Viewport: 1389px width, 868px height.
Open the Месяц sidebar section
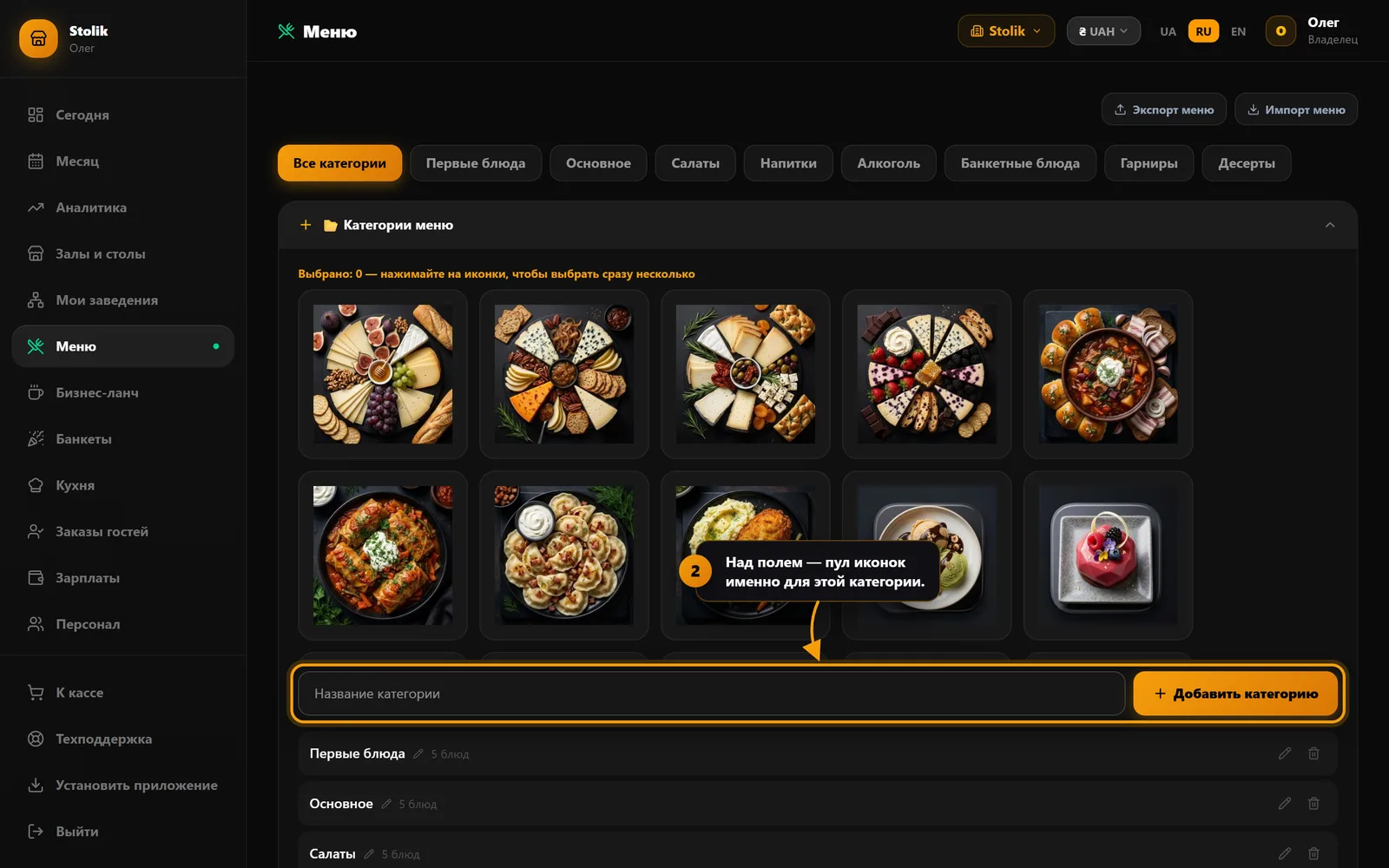point(122,161)
